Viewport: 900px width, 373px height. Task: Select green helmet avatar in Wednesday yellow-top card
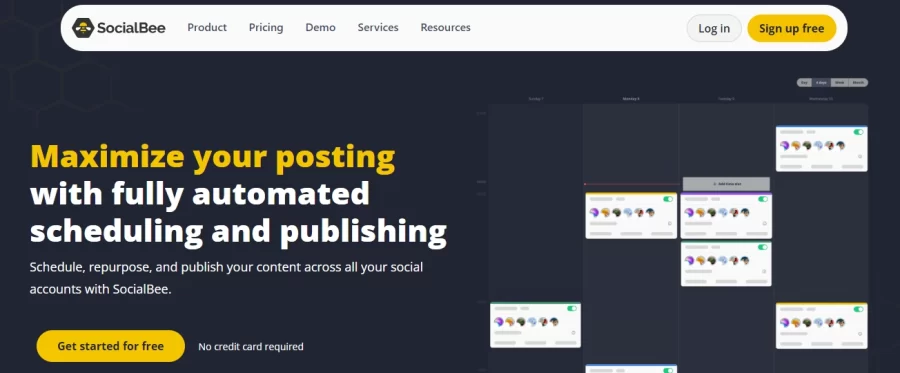coord(807,323)
